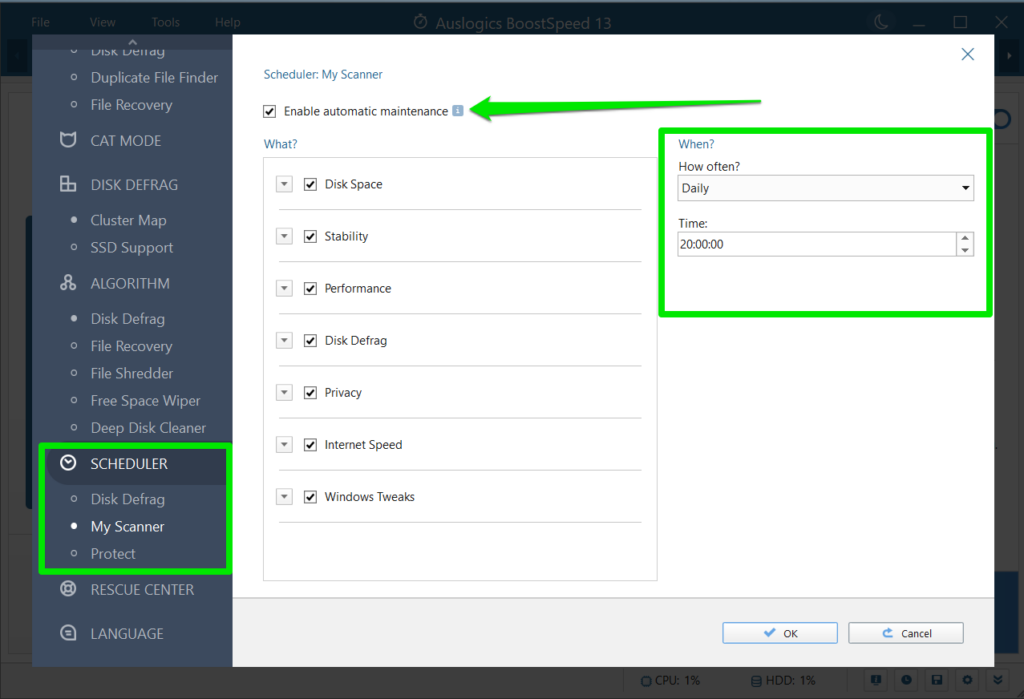Select the RESCUE CENTER icon
The height and width of the screenshot is (699, 1024).
click(68, 589)
